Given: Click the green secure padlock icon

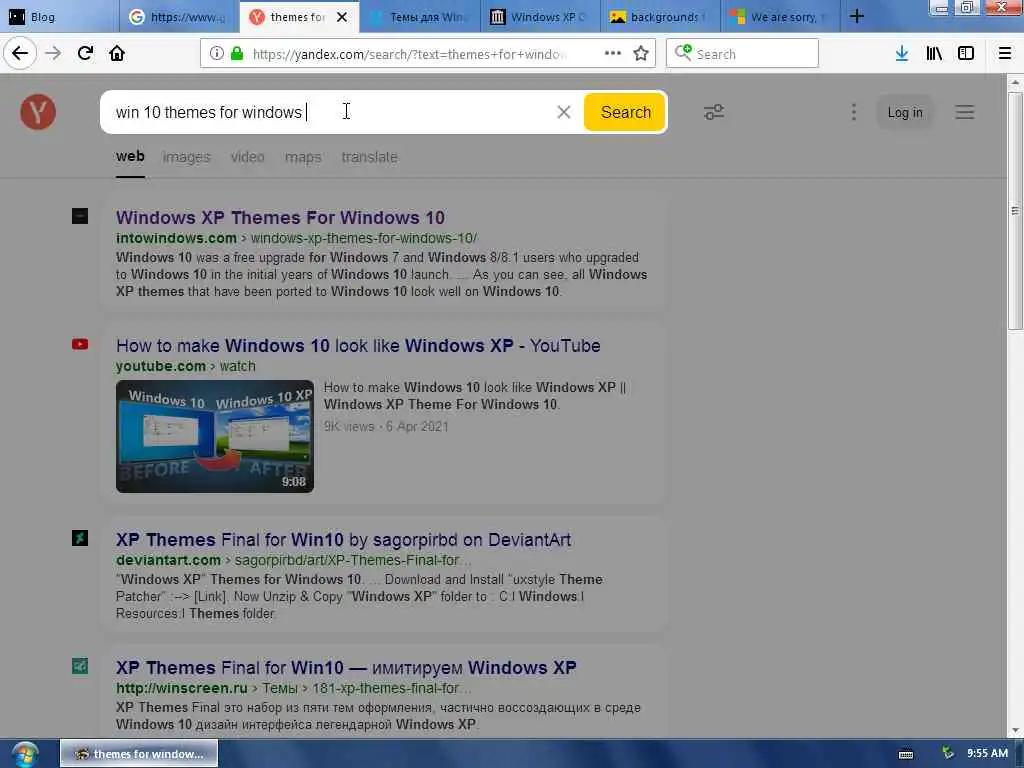Looking at the screenshot, I should click(x=237, y=54).
